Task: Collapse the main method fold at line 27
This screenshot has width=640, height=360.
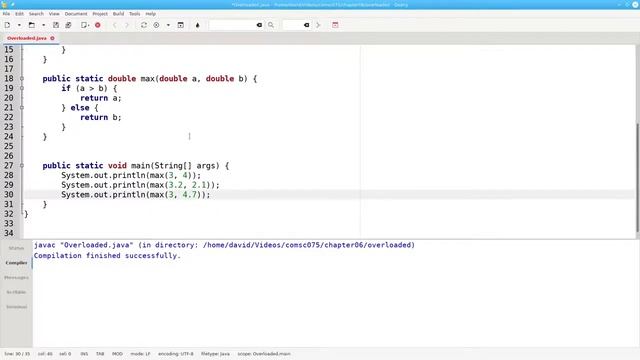Action: 22,166
